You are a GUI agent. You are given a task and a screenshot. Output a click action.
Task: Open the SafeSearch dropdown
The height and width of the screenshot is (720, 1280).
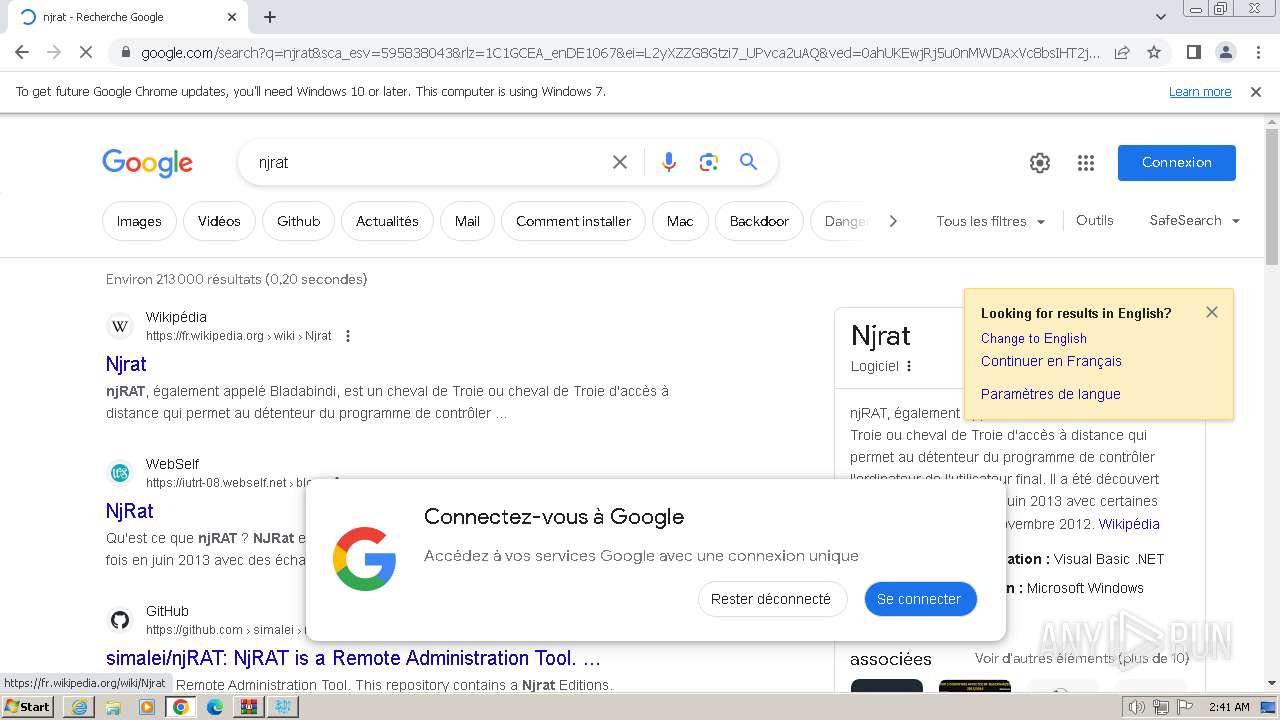point(1195,220)
